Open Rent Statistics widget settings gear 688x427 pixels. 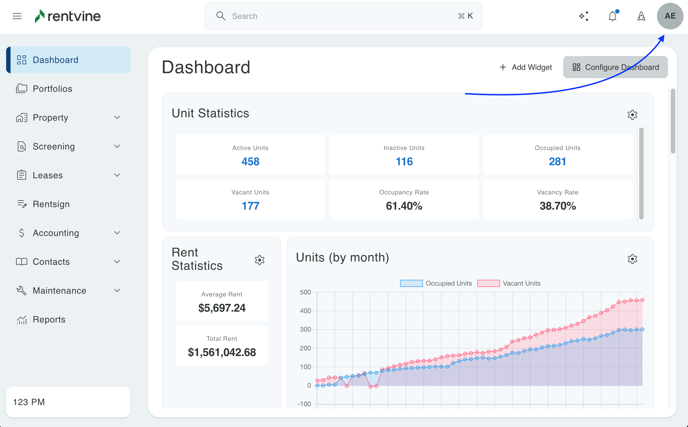[259, 260]
